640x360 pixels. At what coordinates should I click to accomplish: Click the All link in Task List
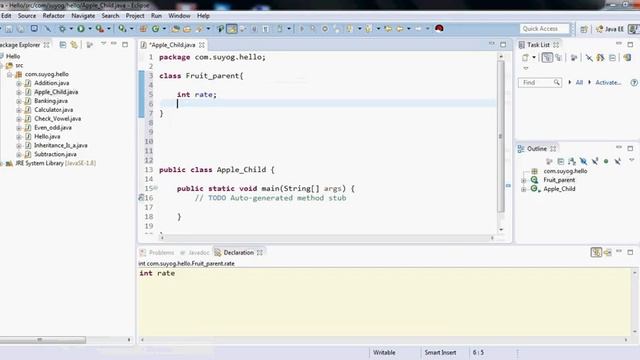pyautogui.click(x=579, y=82)
